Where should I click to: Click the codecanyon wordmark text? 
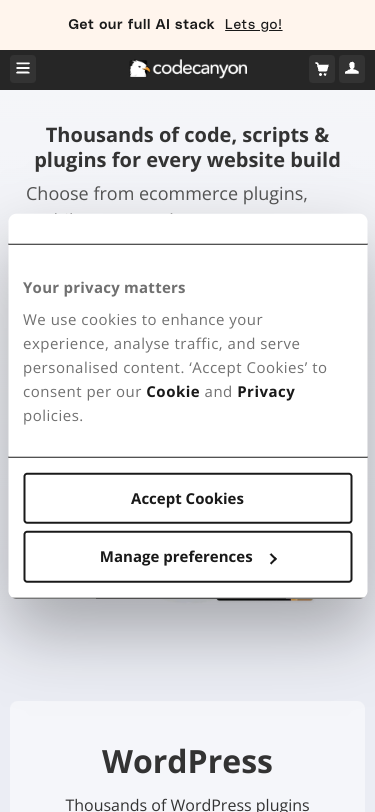click(200, 69)
